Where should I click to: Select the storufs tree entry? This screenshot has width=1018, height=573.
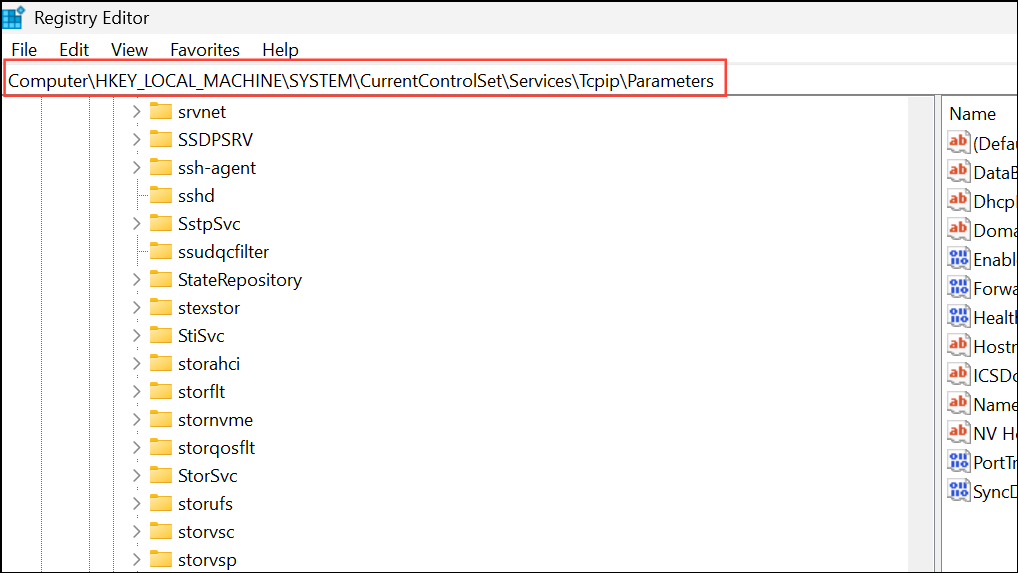coord(205,504)
